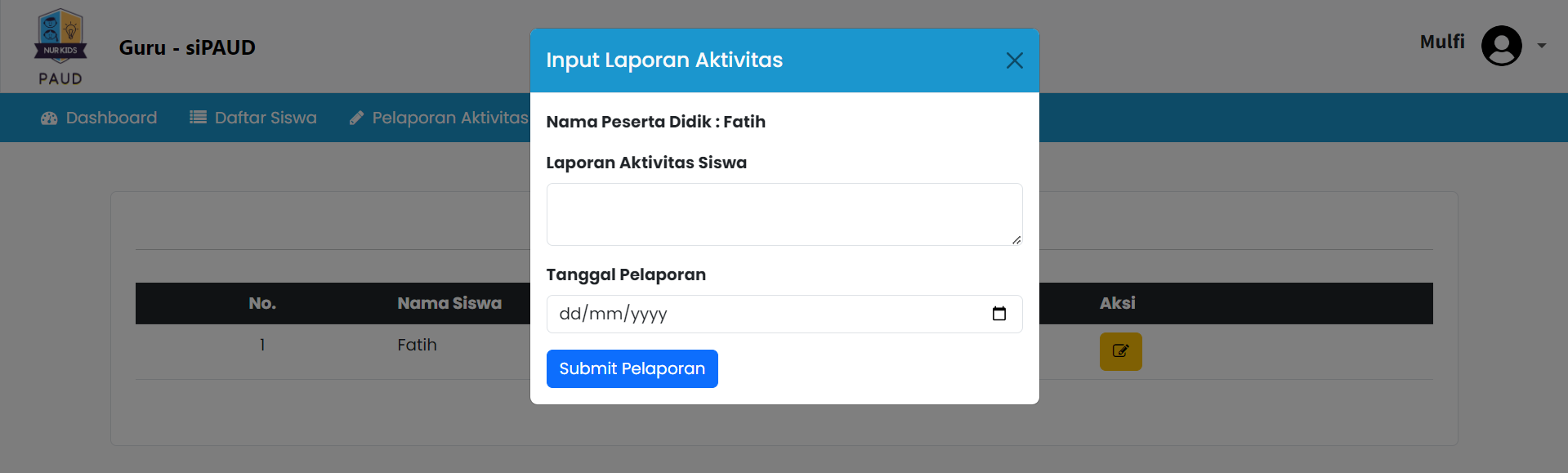Viewport: 1568px width, 473px height.
Task: Expand the profile menu caret at top right
Action: pyautogui.click(x=1543, y=46)
